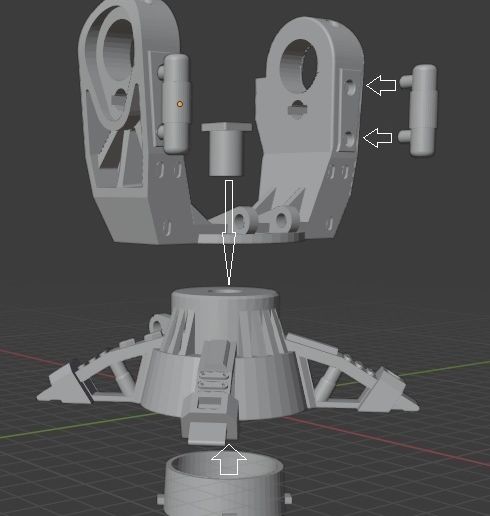Click the orange origin dot on left clip
Screen dimensions: 490x516
[x=180, y=104]
